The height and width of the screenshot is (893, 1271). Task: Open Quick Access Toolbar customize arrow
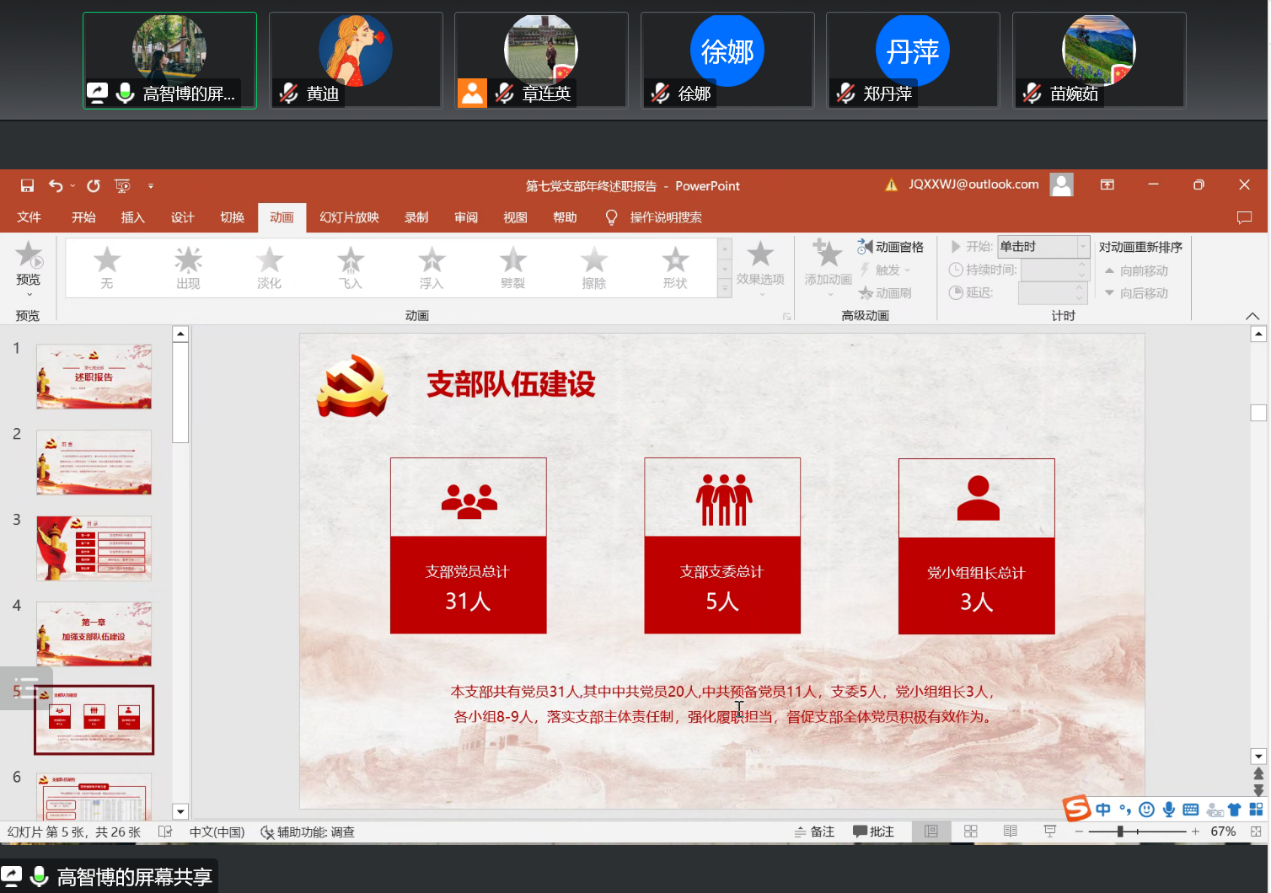(151, 185)
